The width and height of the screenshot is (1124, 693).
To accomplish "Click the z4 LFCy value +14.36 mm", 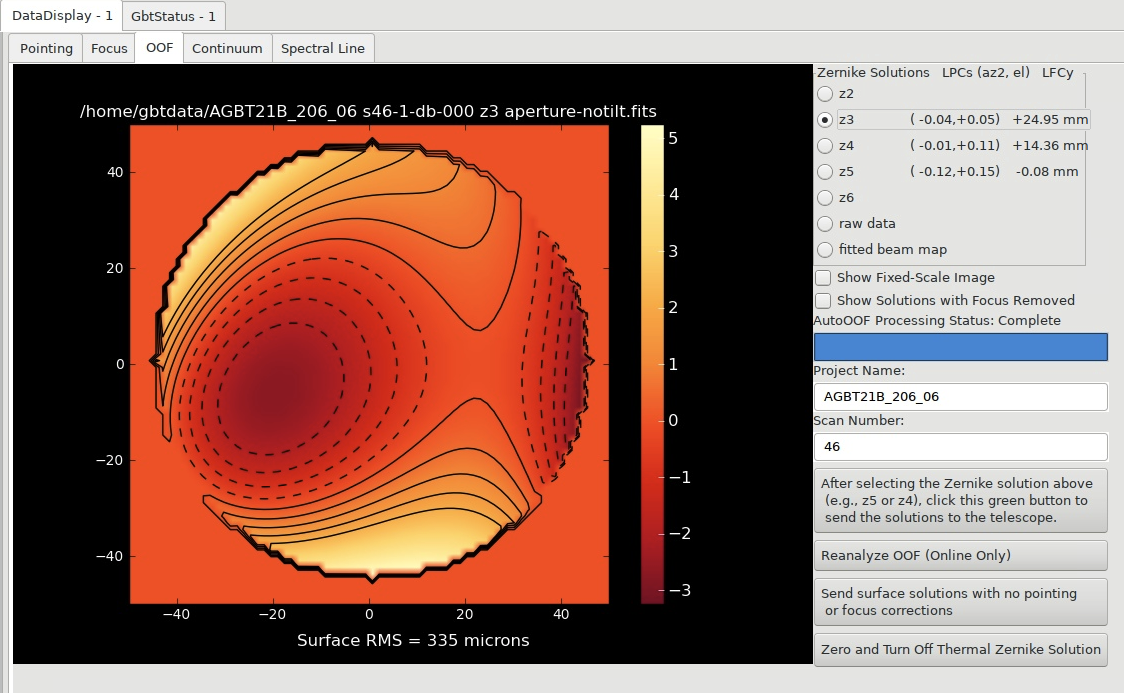I will 1050,145.
